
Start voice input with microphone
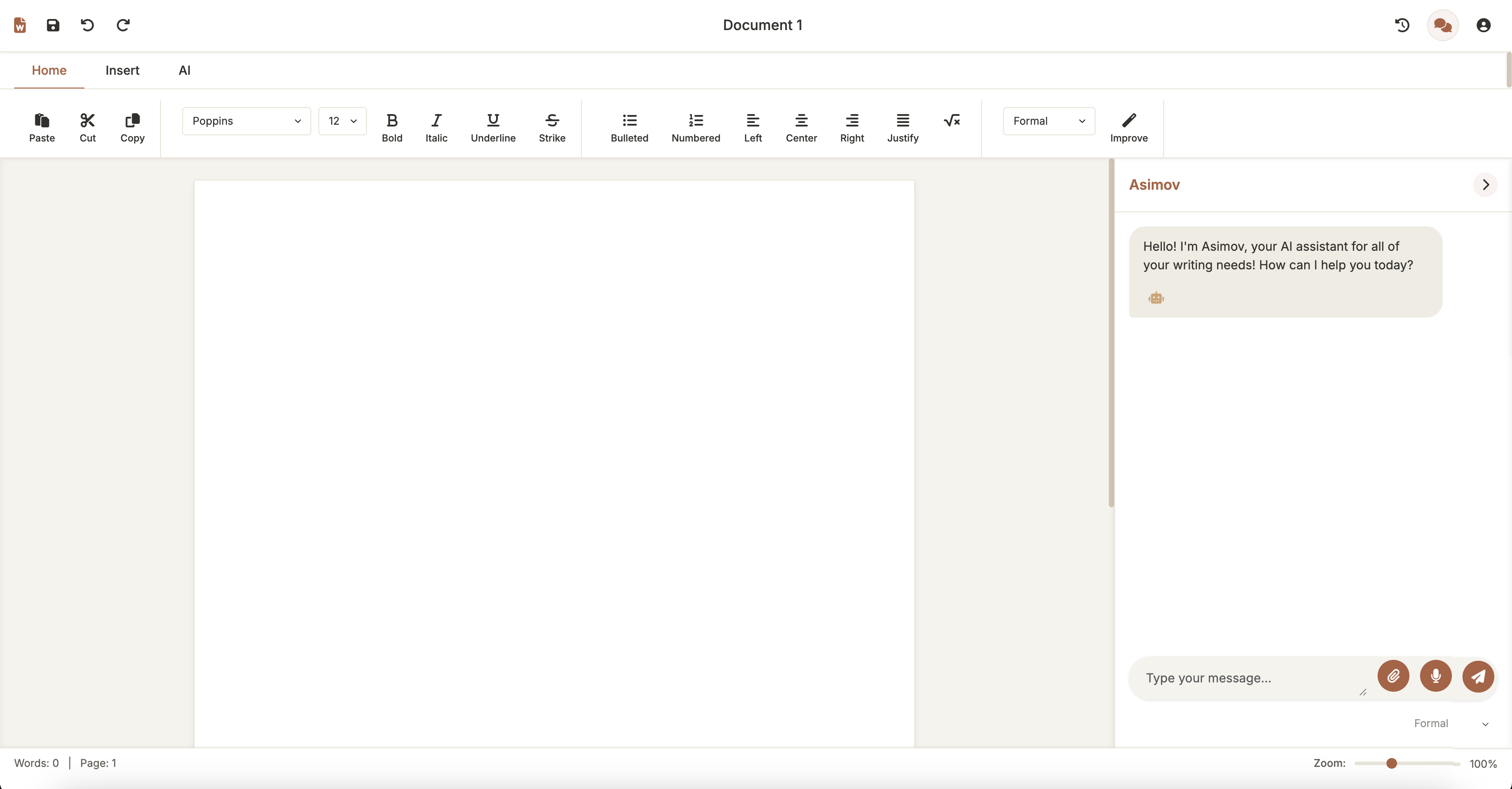(1436, 676)
